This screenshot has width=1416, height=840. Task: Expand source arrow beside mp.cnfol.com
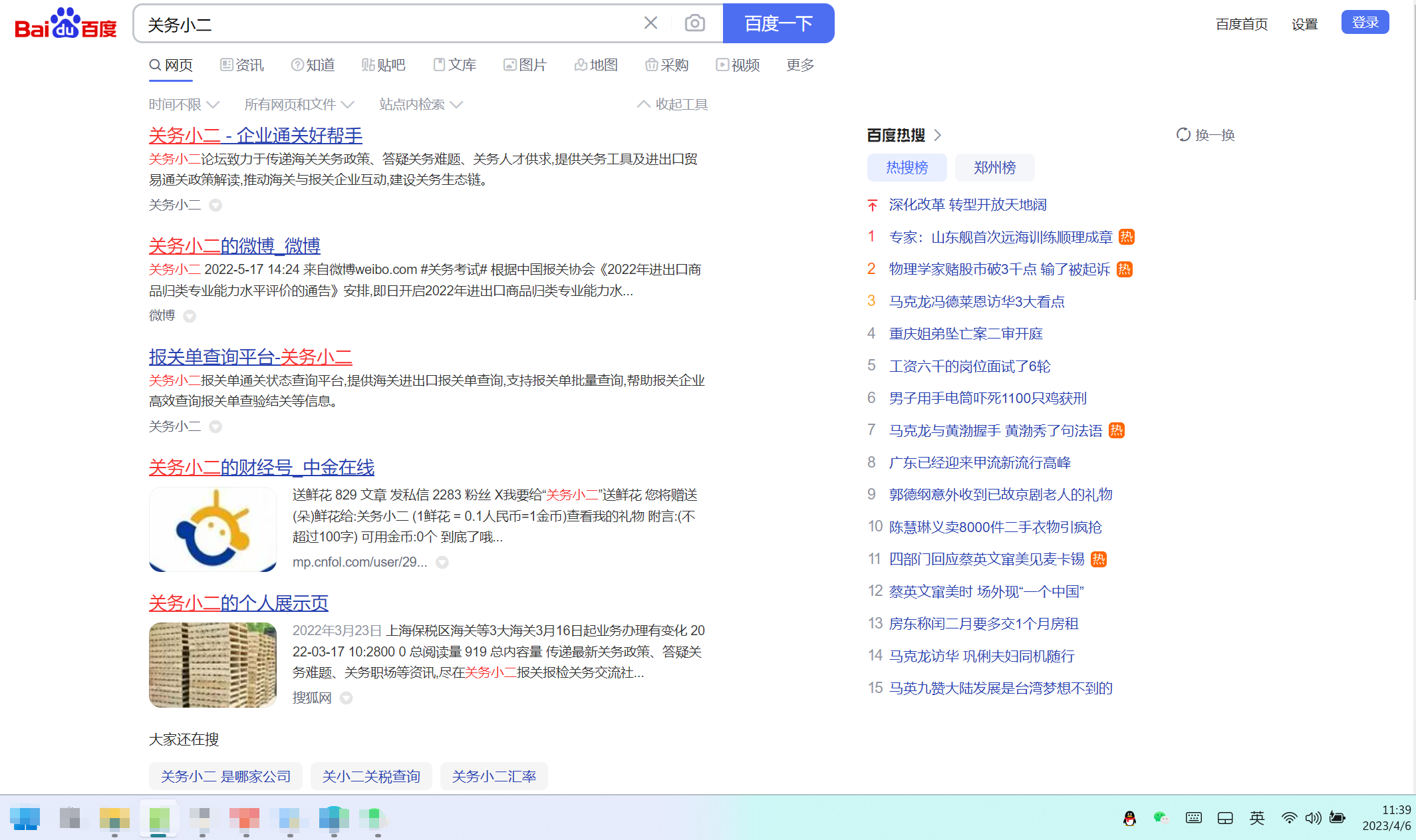pyautogui.click(x=442, y=563)
